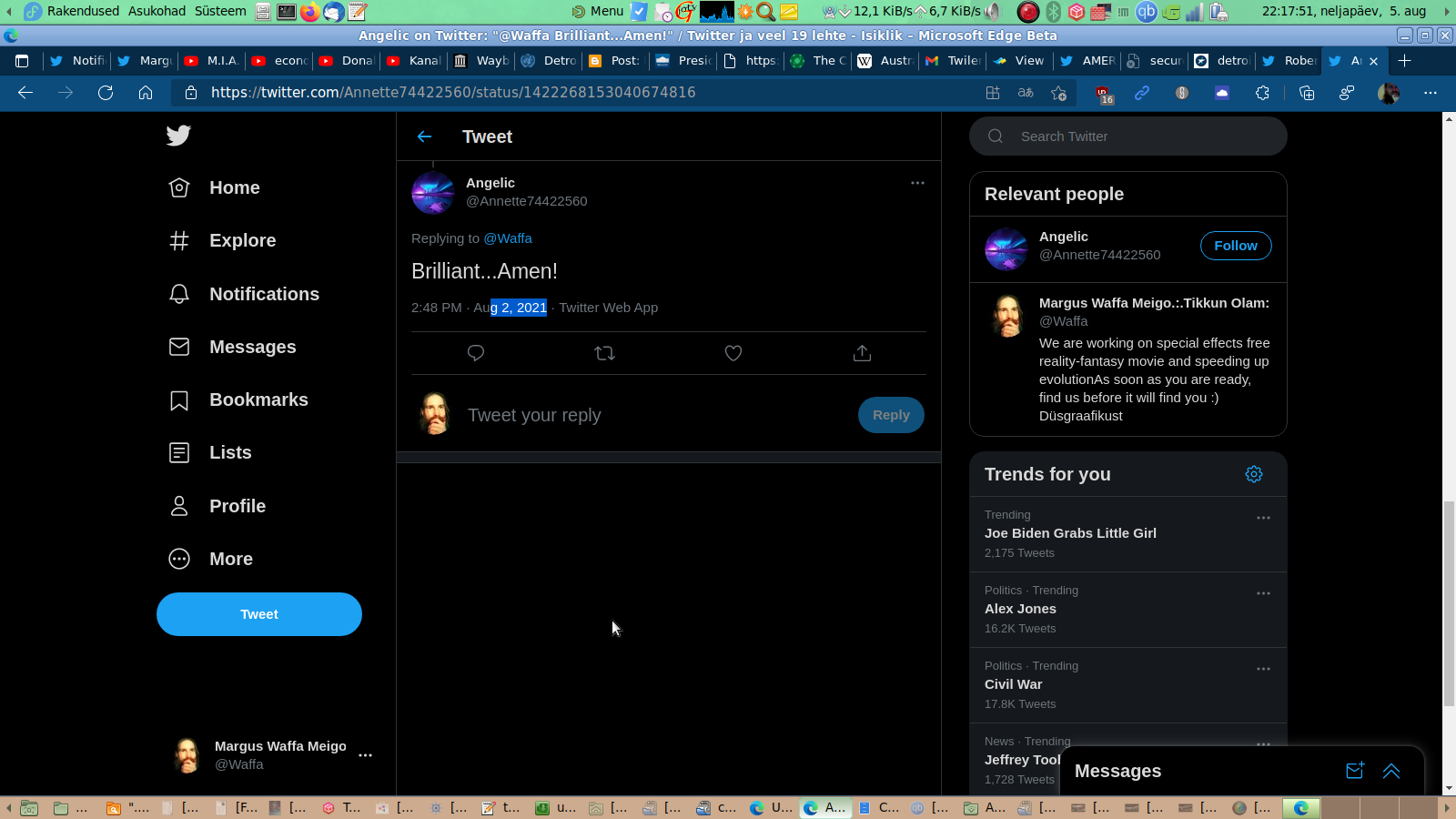Click the blue Tweet button
Viewport: 1456px width, 819px height.
click(259, 614)
